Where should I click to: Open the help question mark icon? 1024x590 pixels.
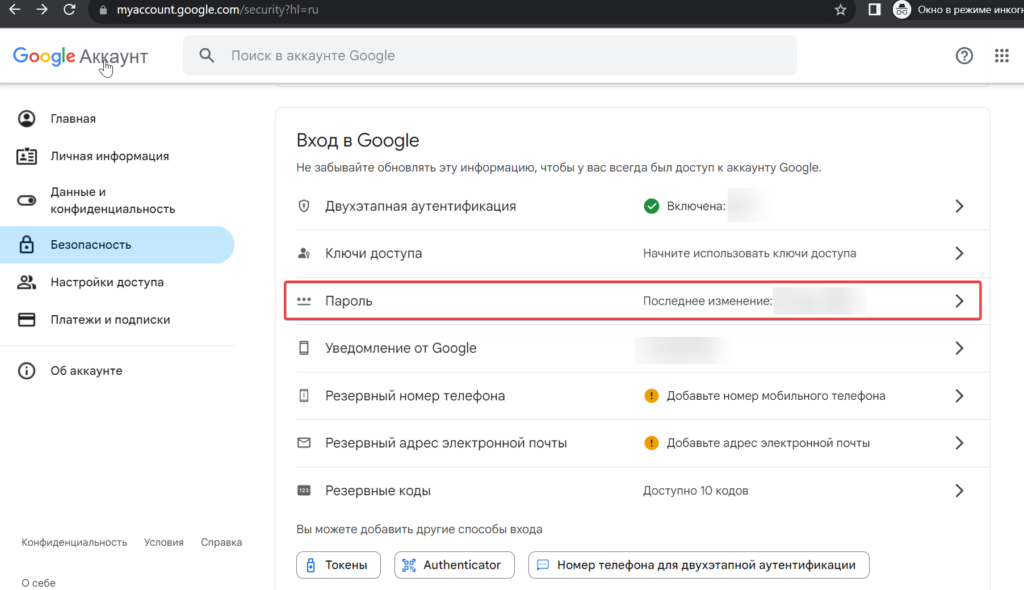point(964,56)
